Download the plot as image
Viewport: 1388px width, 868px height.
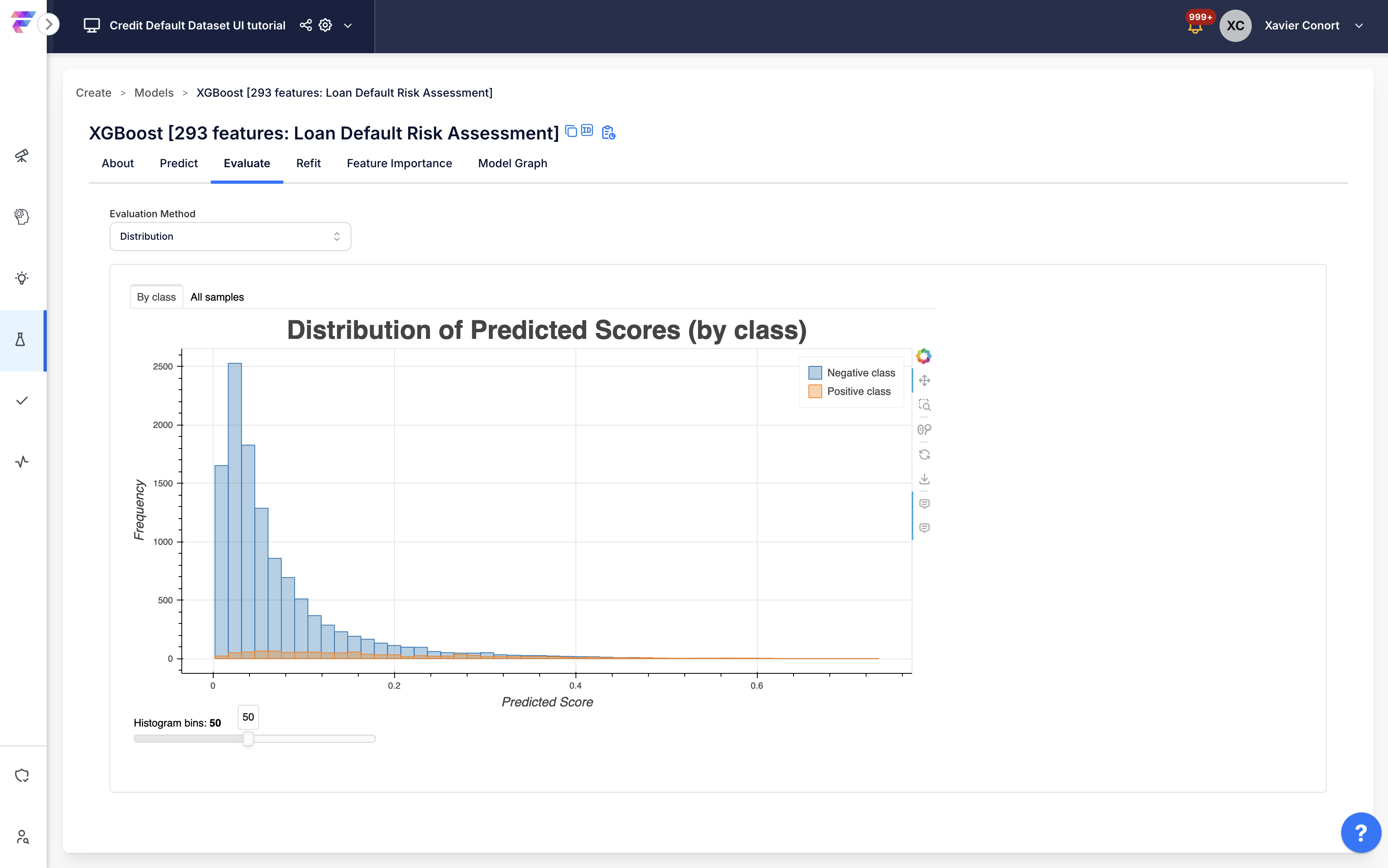[924, 479]
